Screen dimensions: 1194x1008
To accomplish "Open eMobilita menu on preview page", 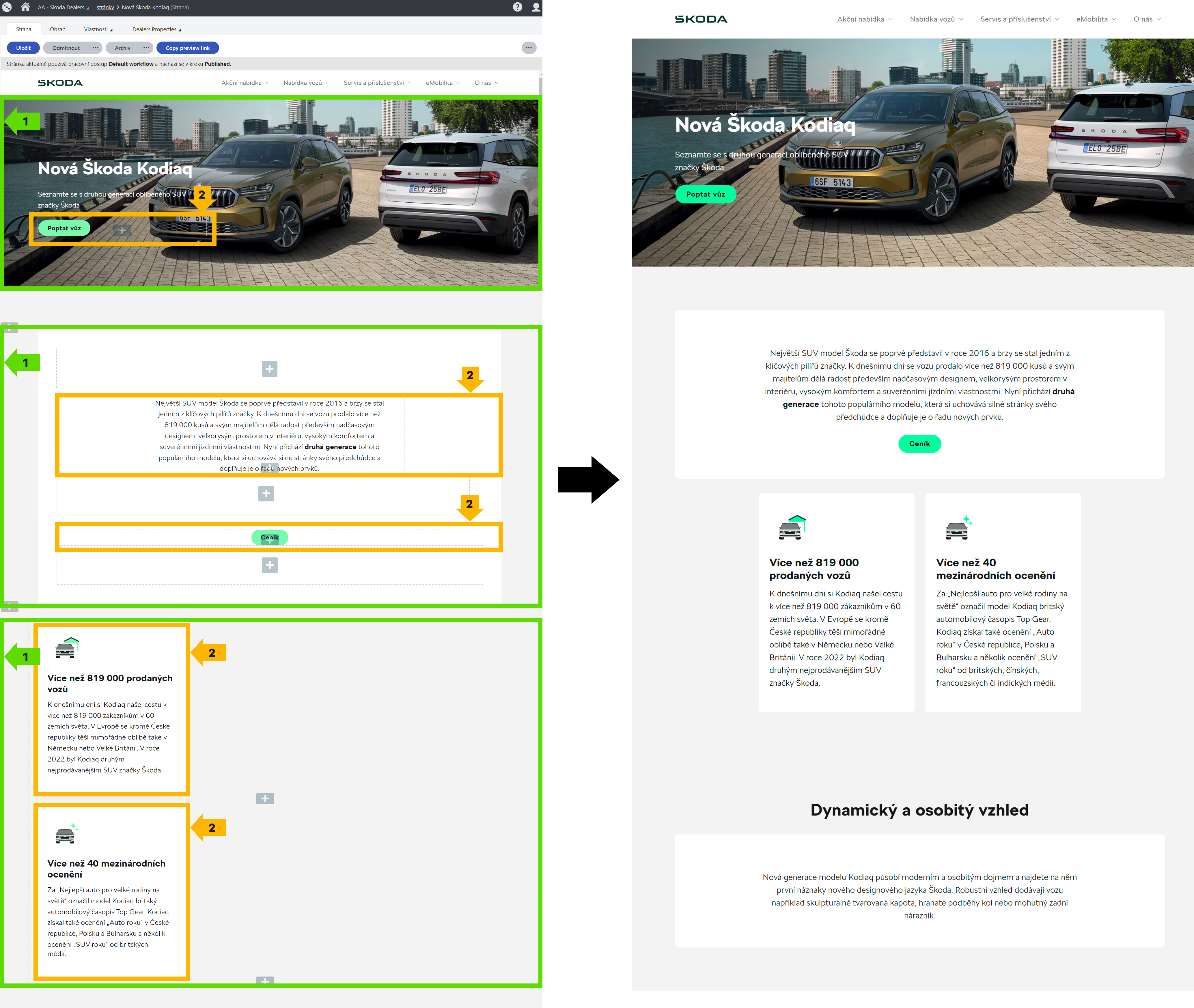I will point(1096,19).
